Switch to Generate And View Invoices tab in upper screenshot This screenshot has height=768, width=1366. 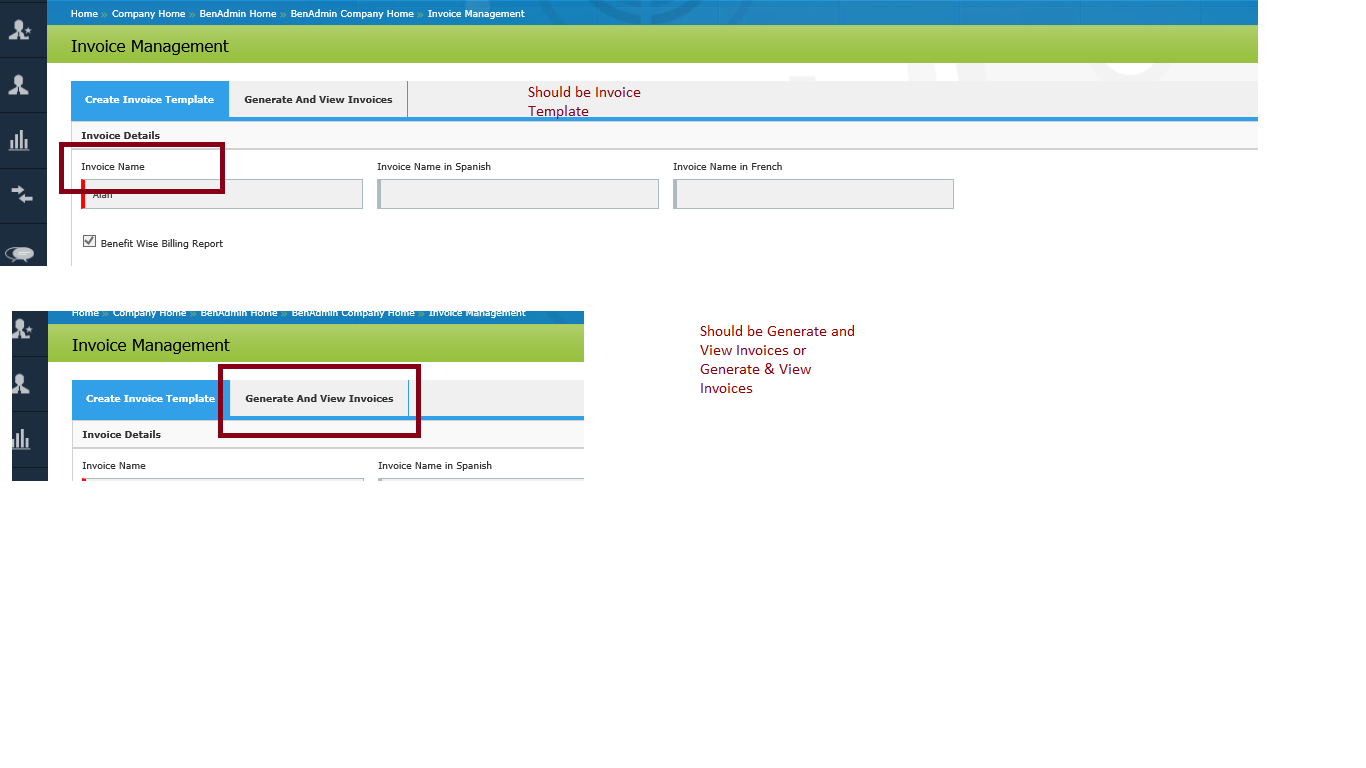click(318, 100)
